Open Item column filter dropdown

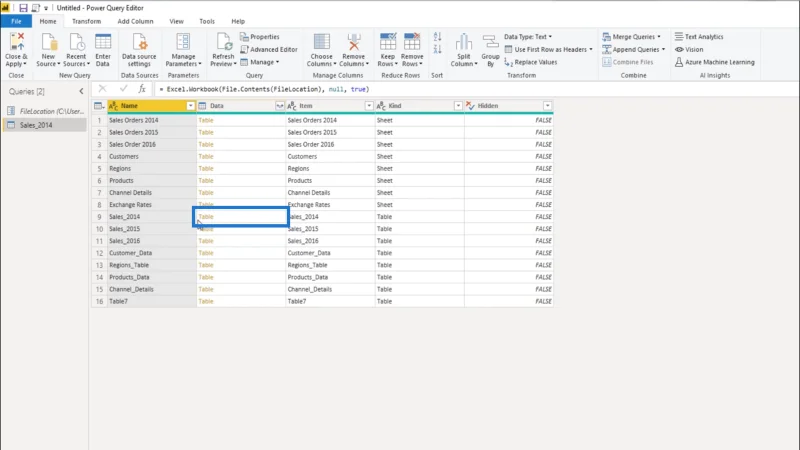tap(369, 106)
